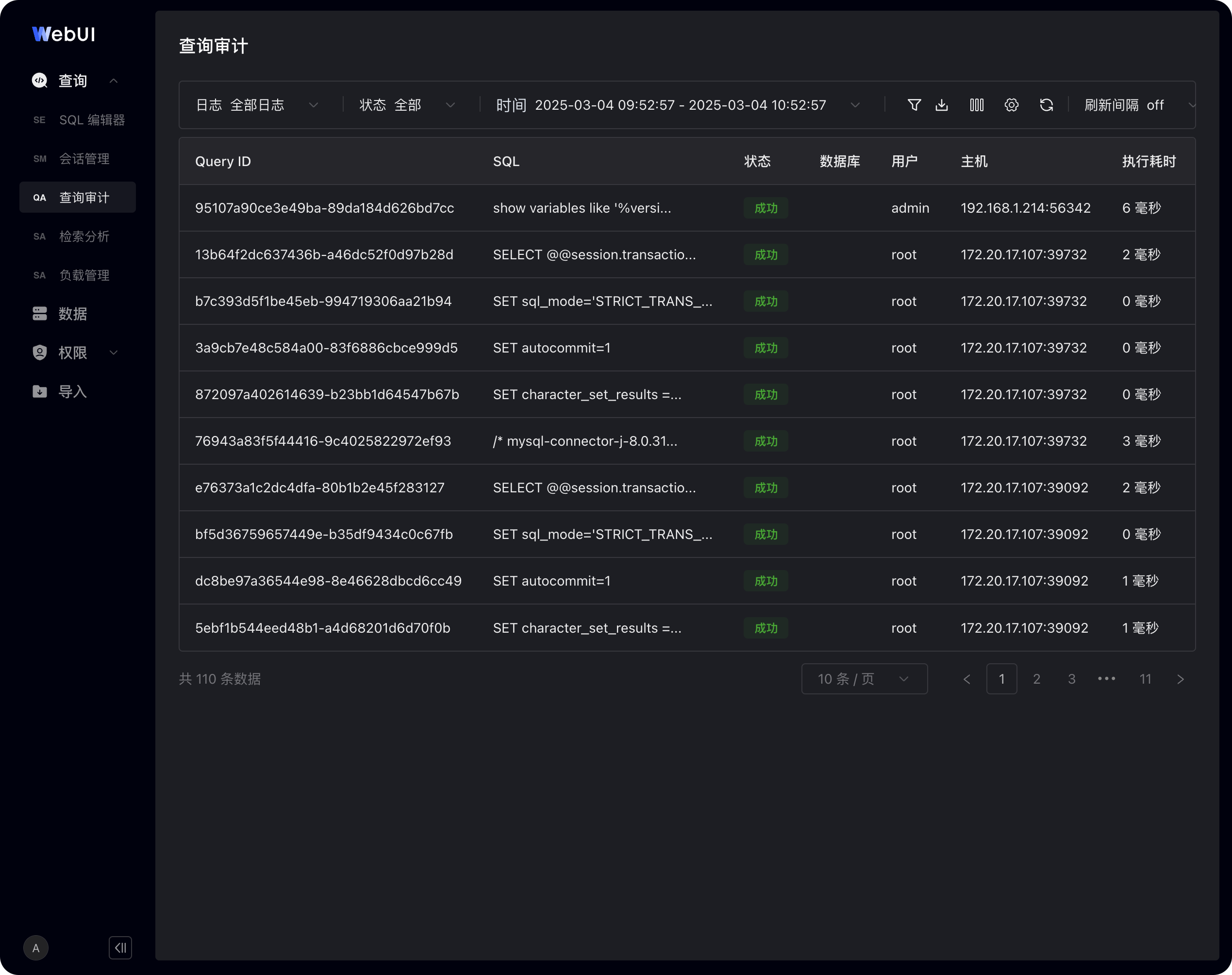Click the data storage icon in sidebar
Viewport: 1232px width, 975px height.
39,313
